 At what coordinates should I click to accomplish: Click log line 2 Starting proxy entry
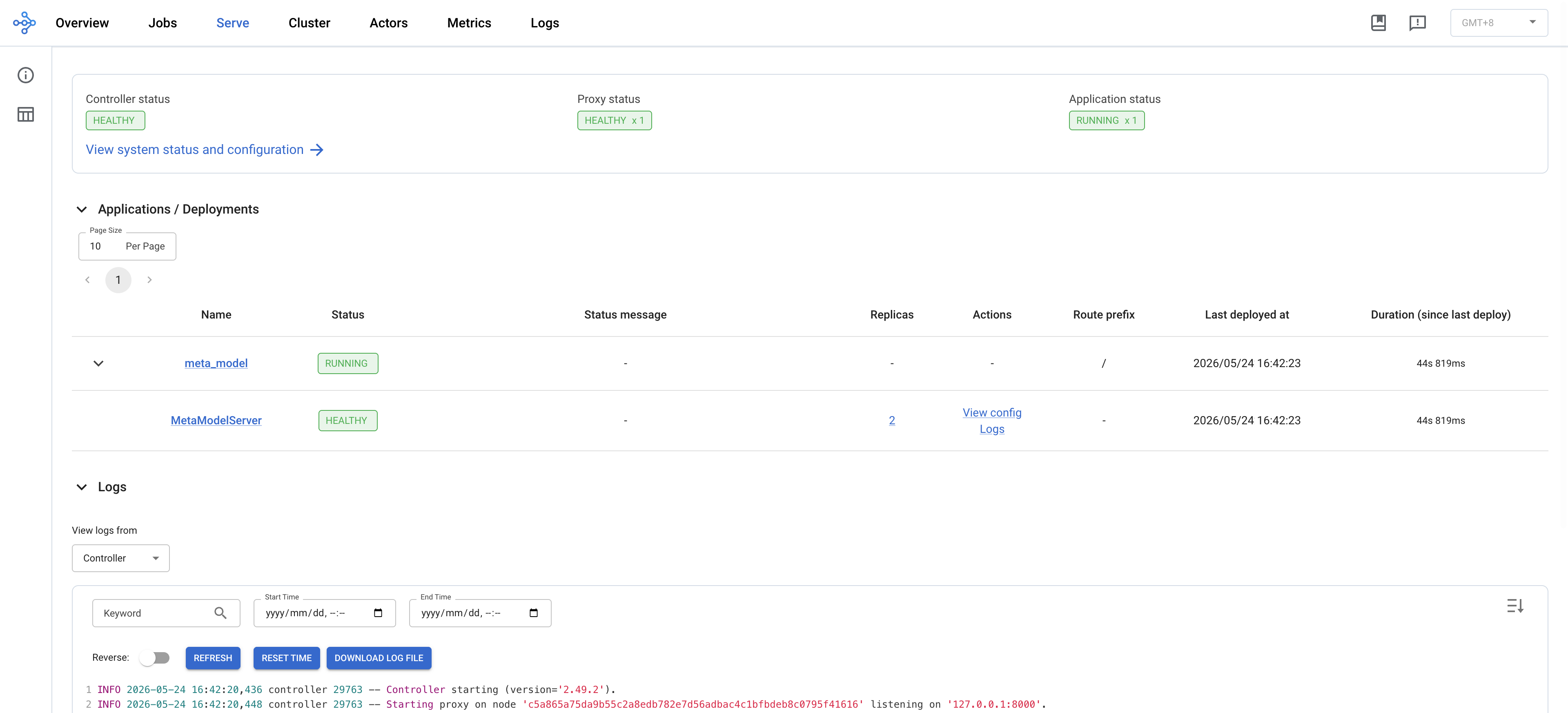(x=572, y=704)
